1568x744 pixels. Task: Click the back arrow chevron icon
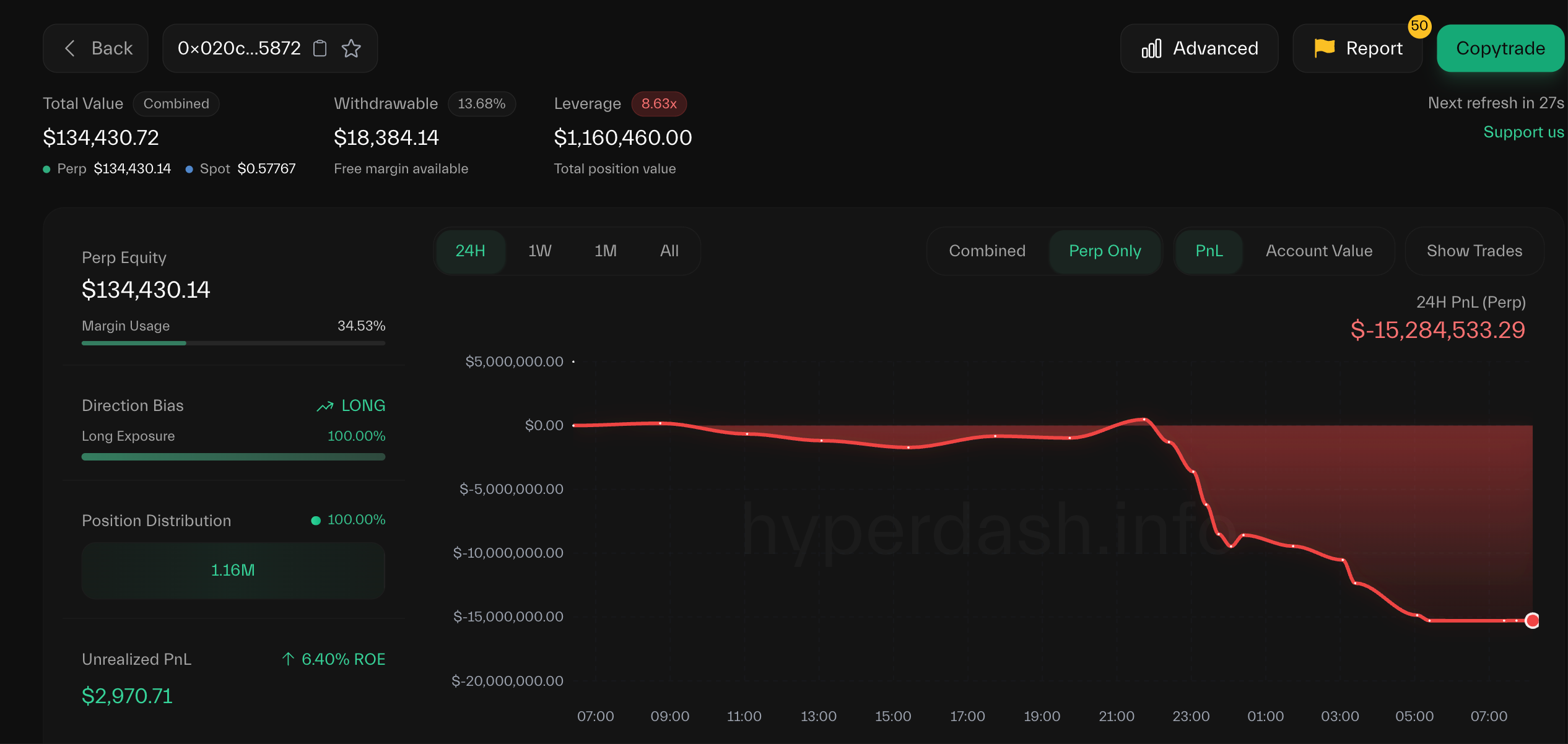[x=70, y=48]
